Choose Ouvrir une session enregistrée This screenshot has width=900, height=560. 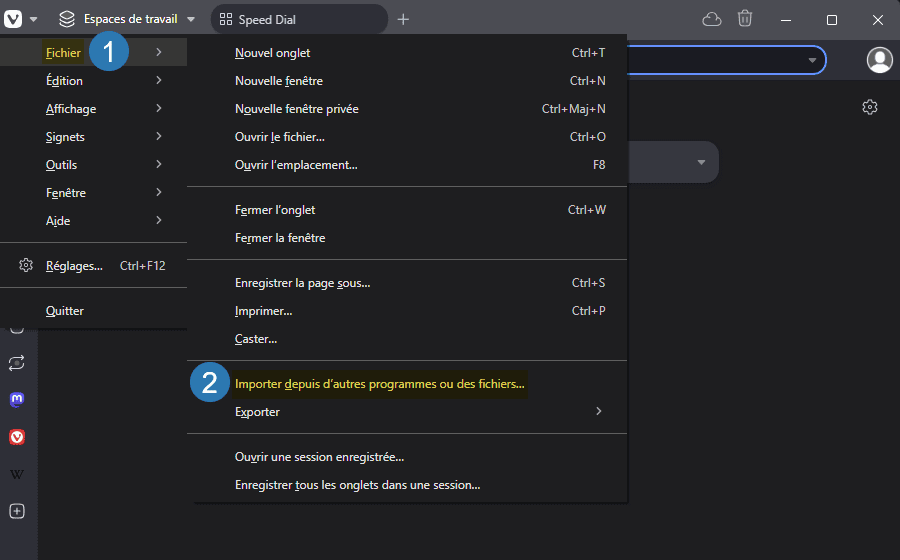[407, 457]
